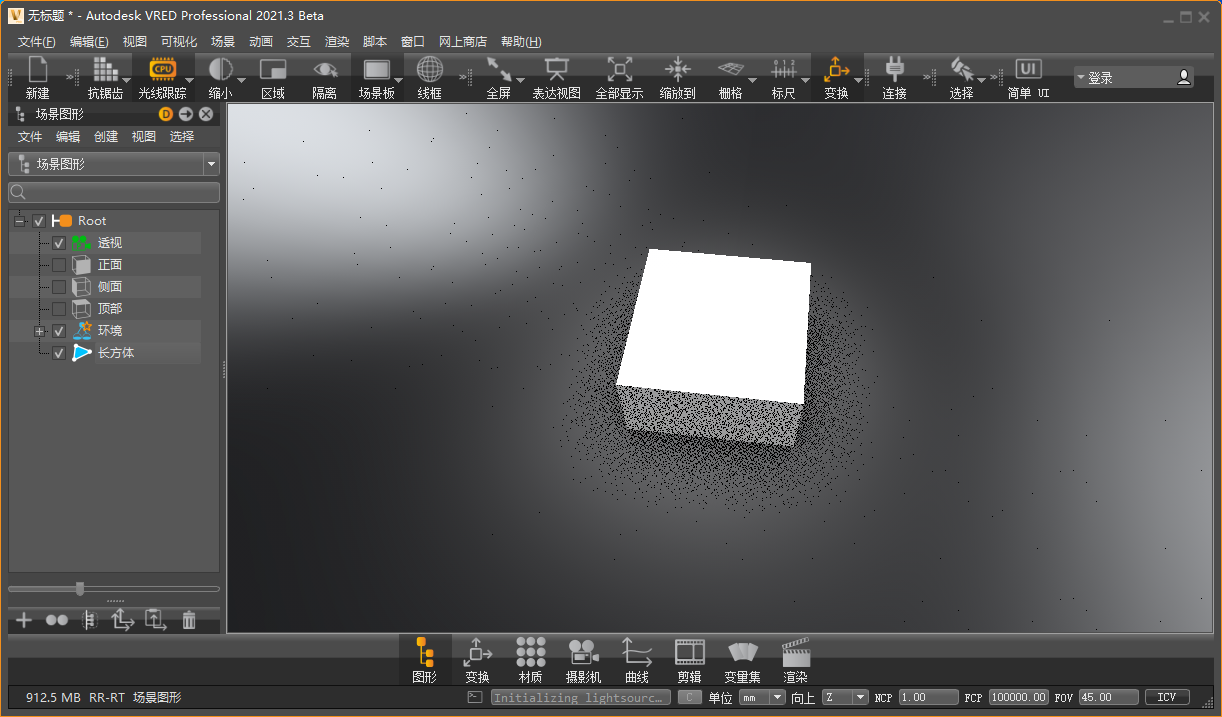Image resolution: width=1222 pixels, height=717 pixels.
Task: Open the 动画 menu
Action: (x=261, y=42)
